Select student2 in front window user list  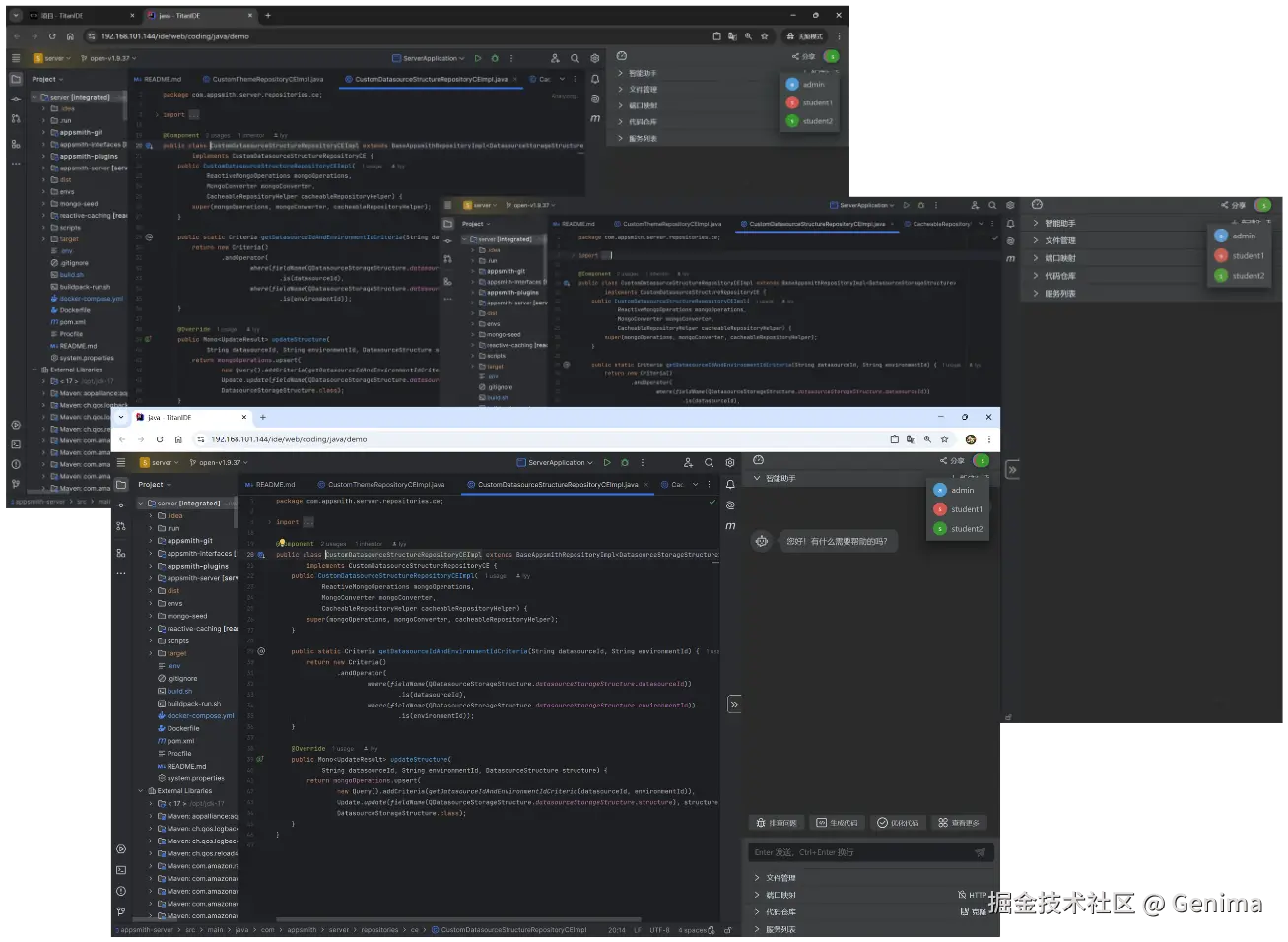[x=958, y=529]
